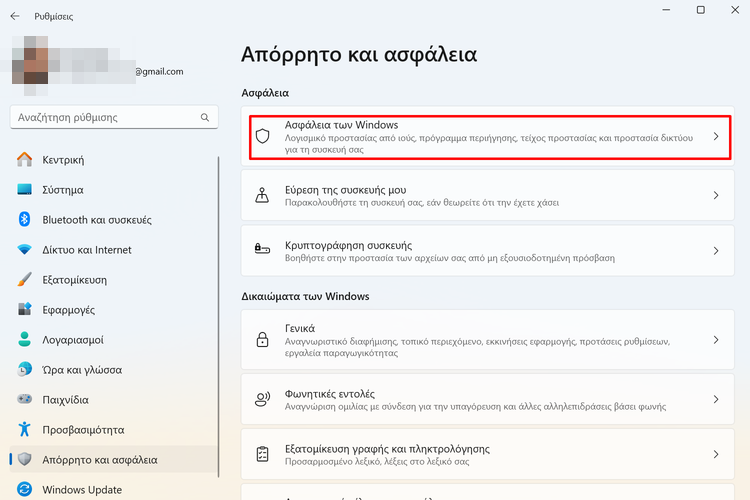The width and height of the screenshot is (750, 500).
Task: Click the Ρυθμίσεις window title
Action: click(54, 16)
